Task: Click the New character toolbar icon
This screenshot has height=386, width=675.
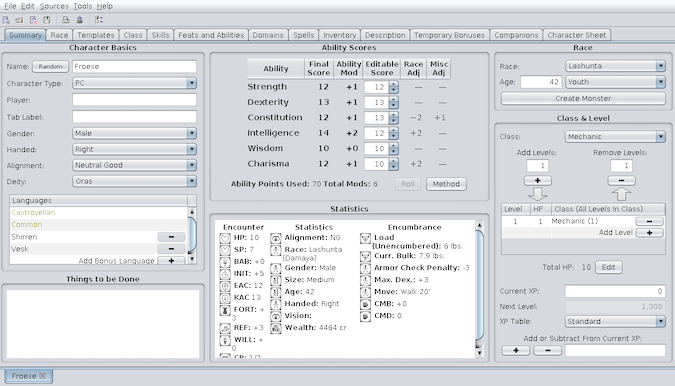Action: click(x=6, y=20)
